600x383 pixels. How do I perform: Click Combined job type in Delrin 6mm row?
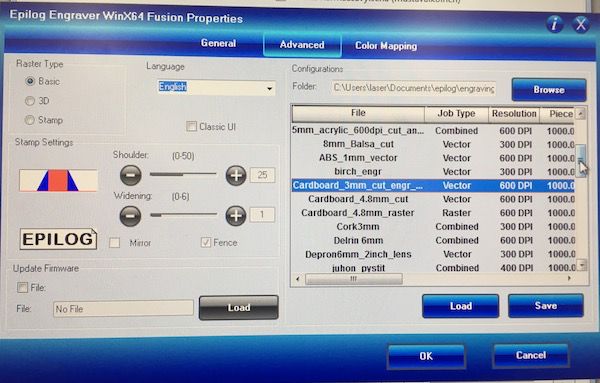coord(457,241)
